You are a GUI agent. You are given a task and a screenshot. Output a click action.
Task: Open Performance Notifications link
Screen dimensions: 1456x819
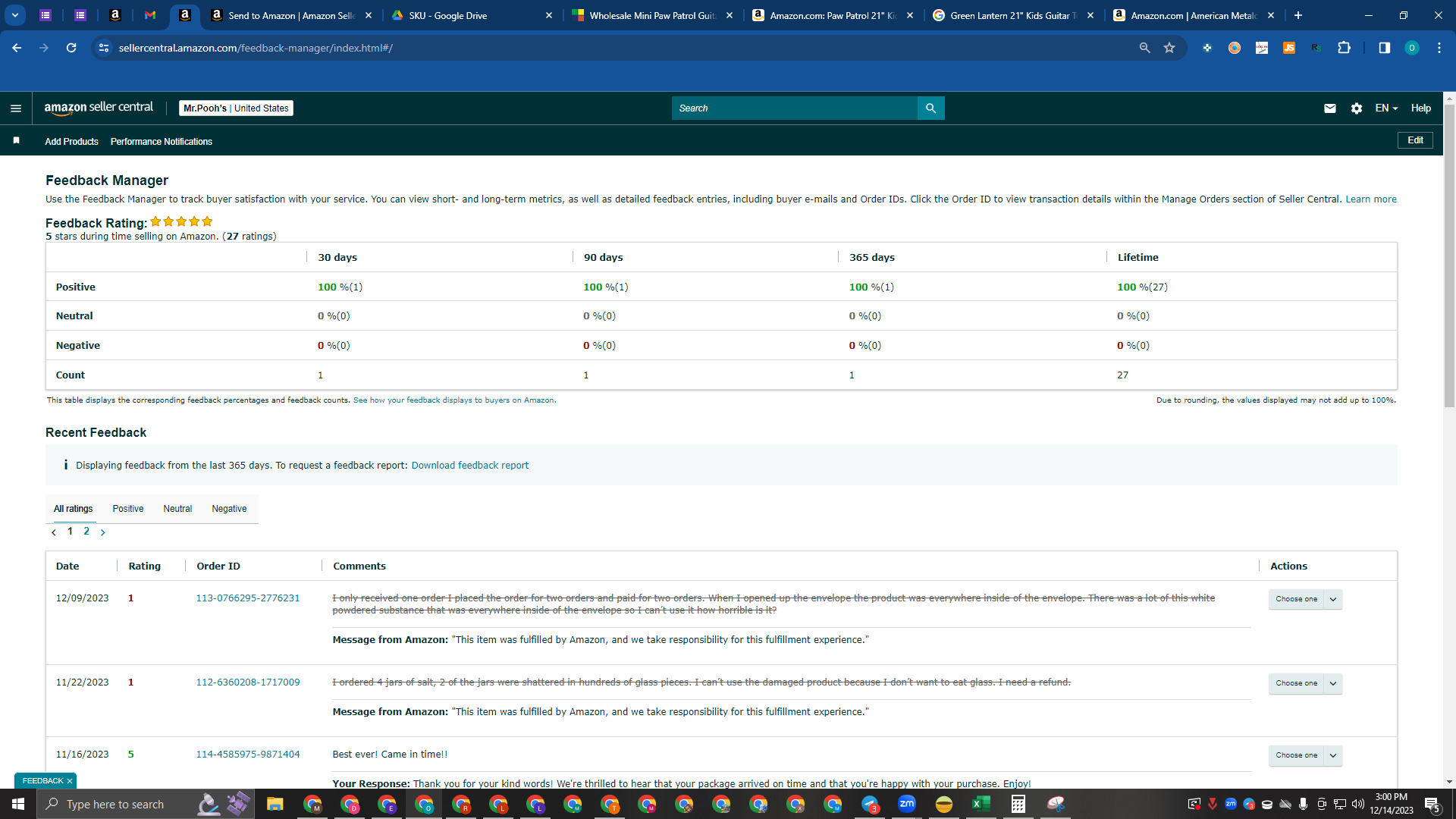click(162, 142)
